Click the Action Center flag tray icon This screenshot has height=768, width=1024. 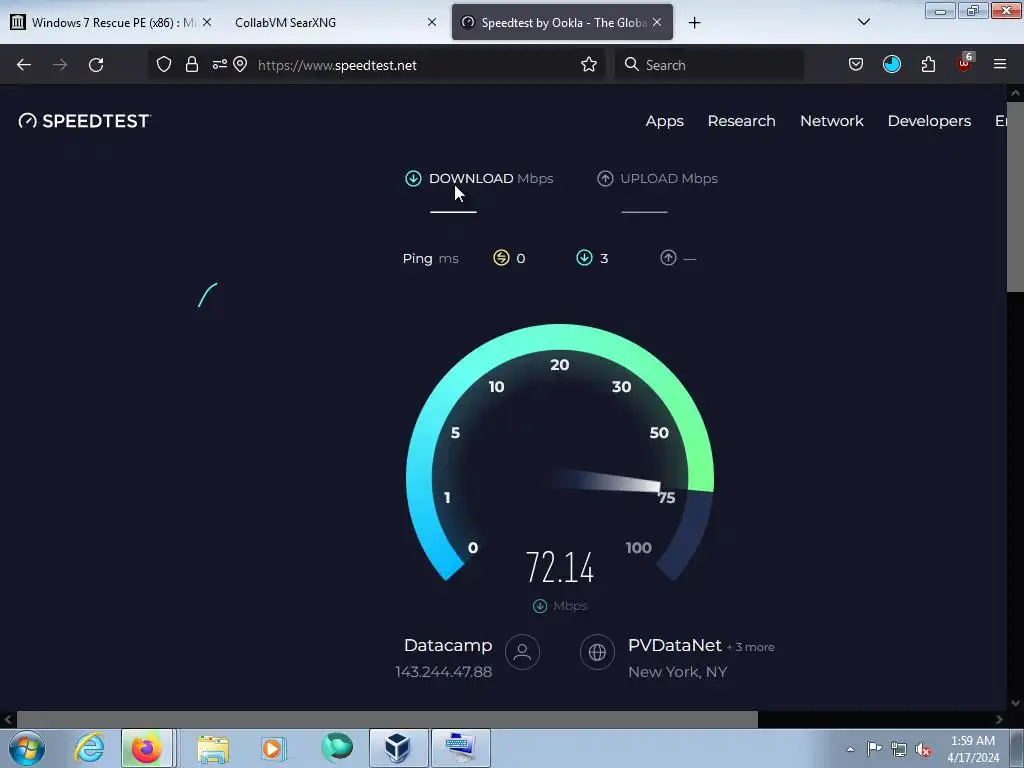874,749
